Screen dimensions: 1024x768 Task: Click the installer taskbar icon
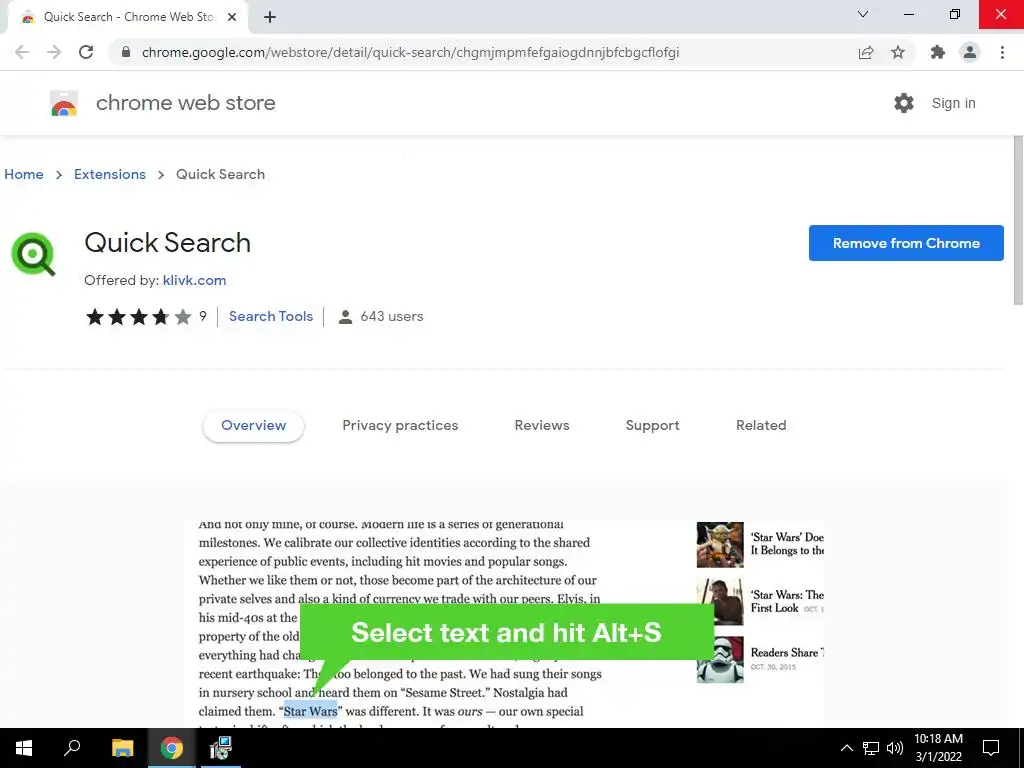(221, 748)
